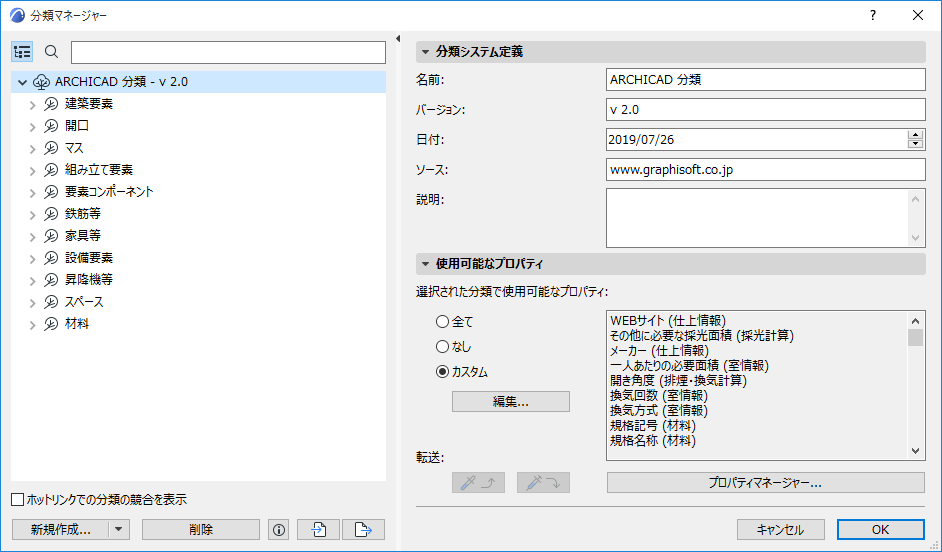This screenshot has width=942, height=552.
Task: Click the export classification file icon
Action: coord(363,530)
